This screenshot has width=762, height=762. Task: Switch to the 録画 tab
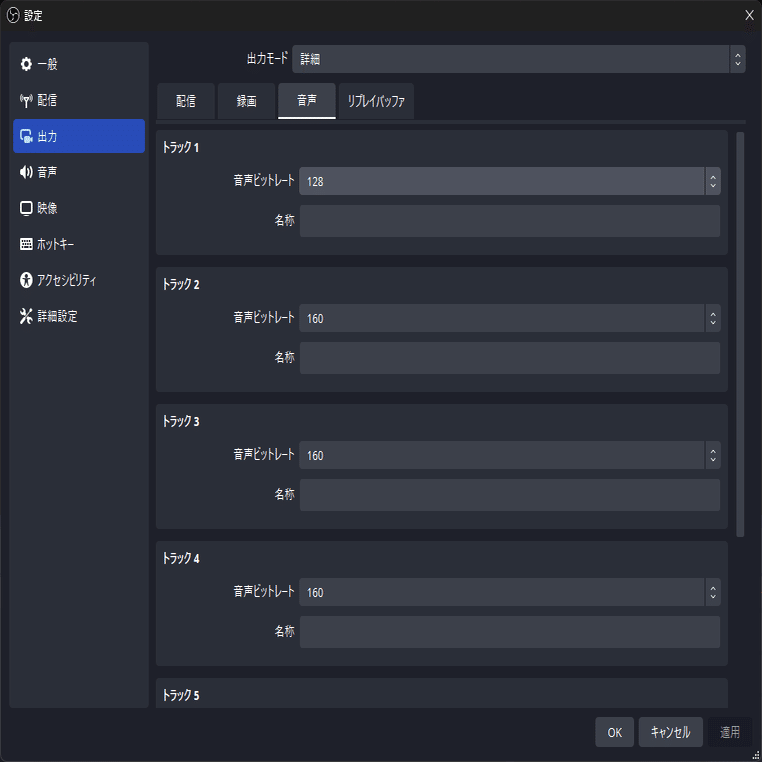click(x=246, y=101)
